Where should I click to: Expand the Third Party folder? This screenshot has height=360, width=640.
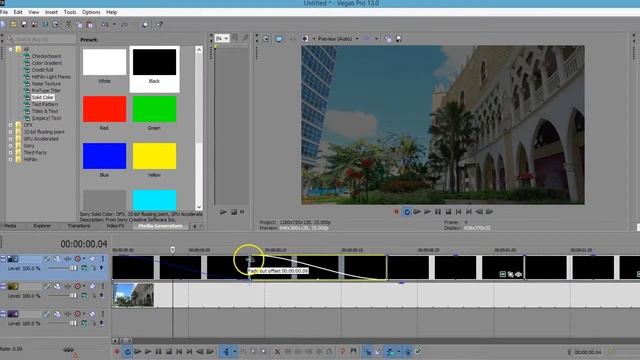[11, 153]
